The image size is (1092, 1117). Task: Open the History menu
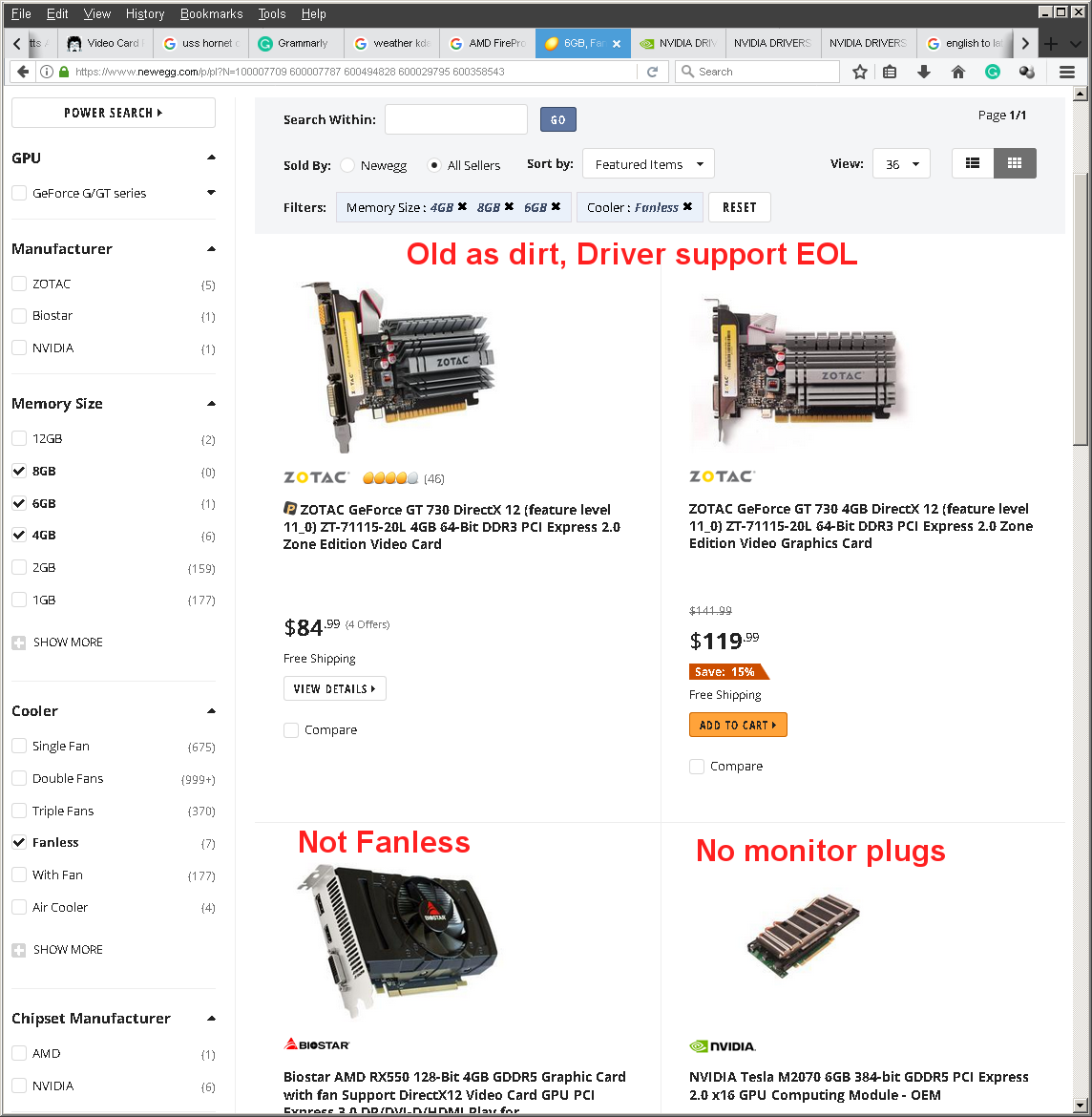(144, 13)
